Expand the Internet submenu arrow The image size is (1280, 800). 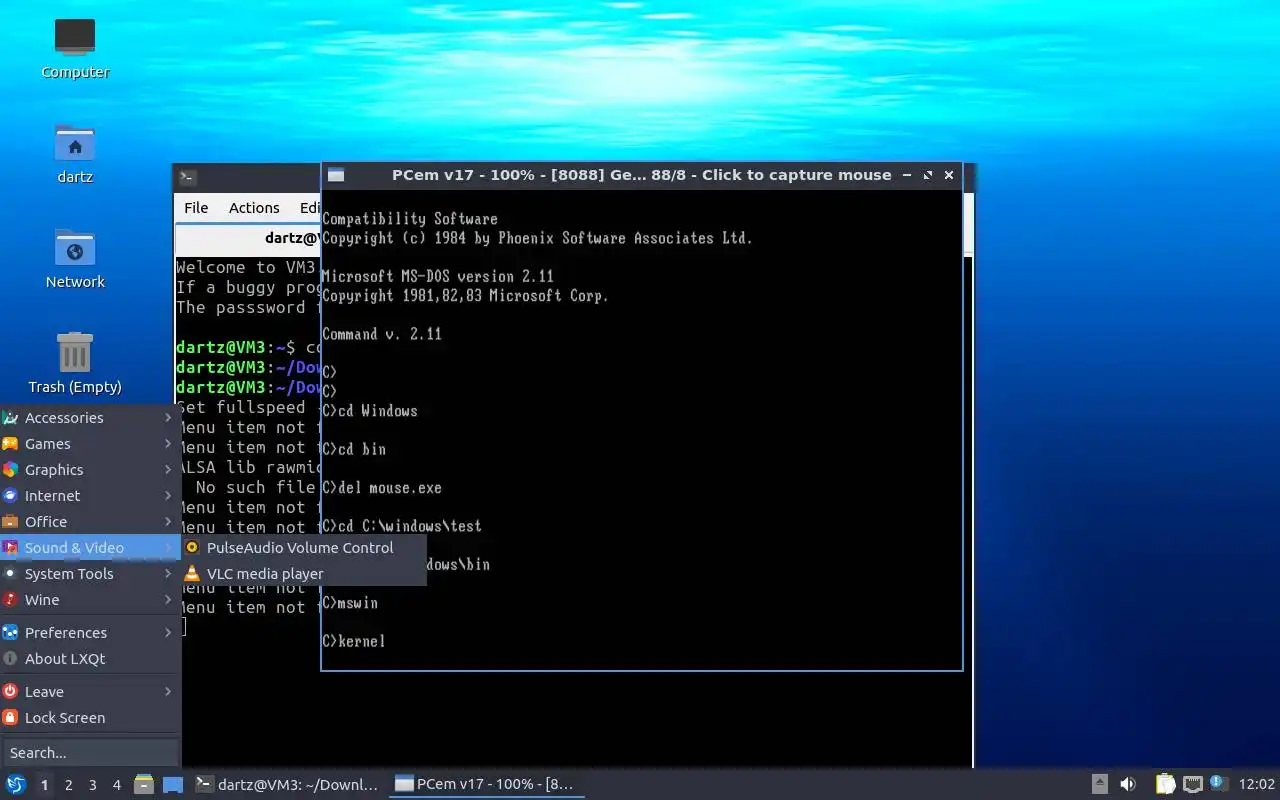(x=168, y=496)
